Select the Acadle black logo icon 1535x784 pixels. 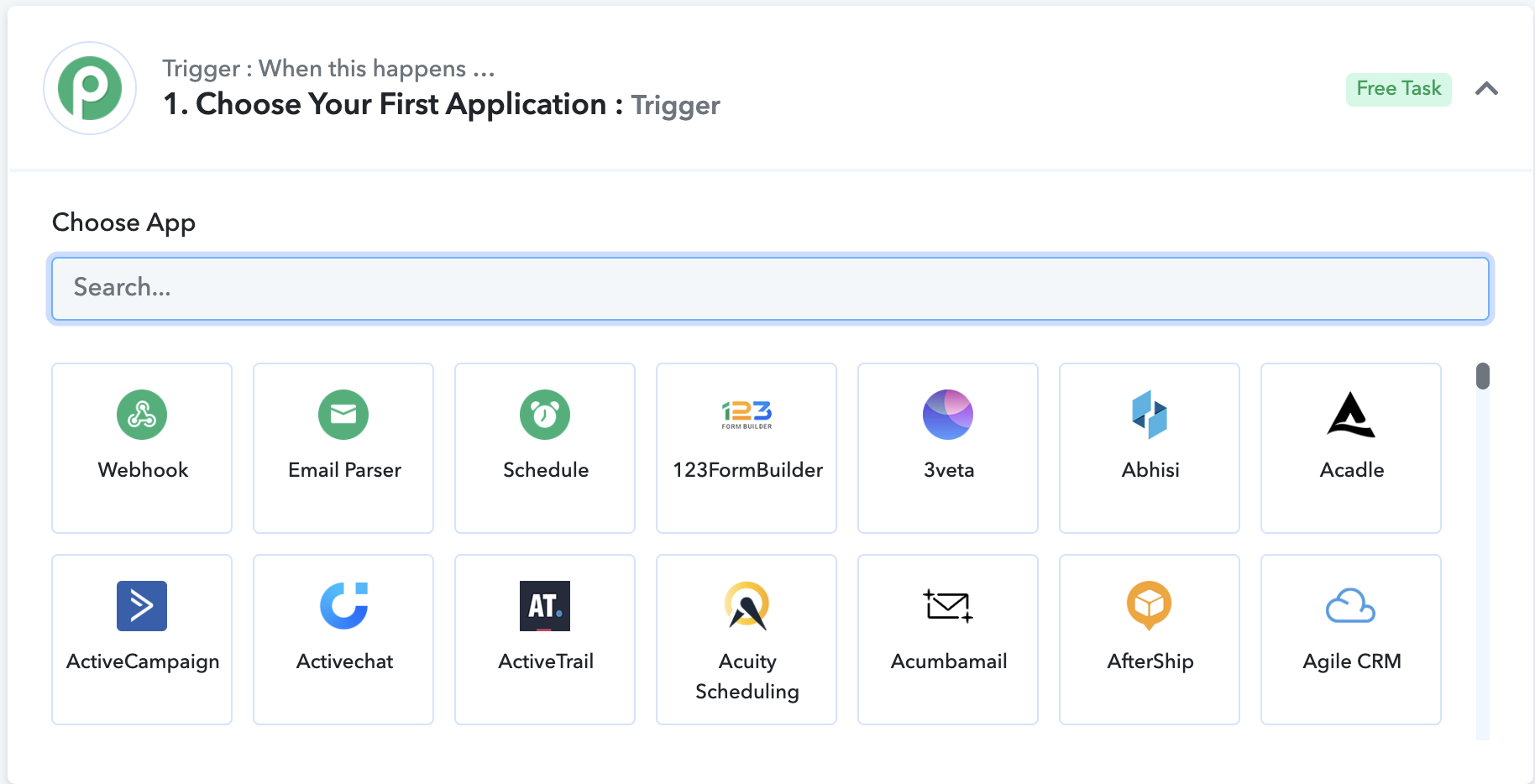[x=1351, y=415]
